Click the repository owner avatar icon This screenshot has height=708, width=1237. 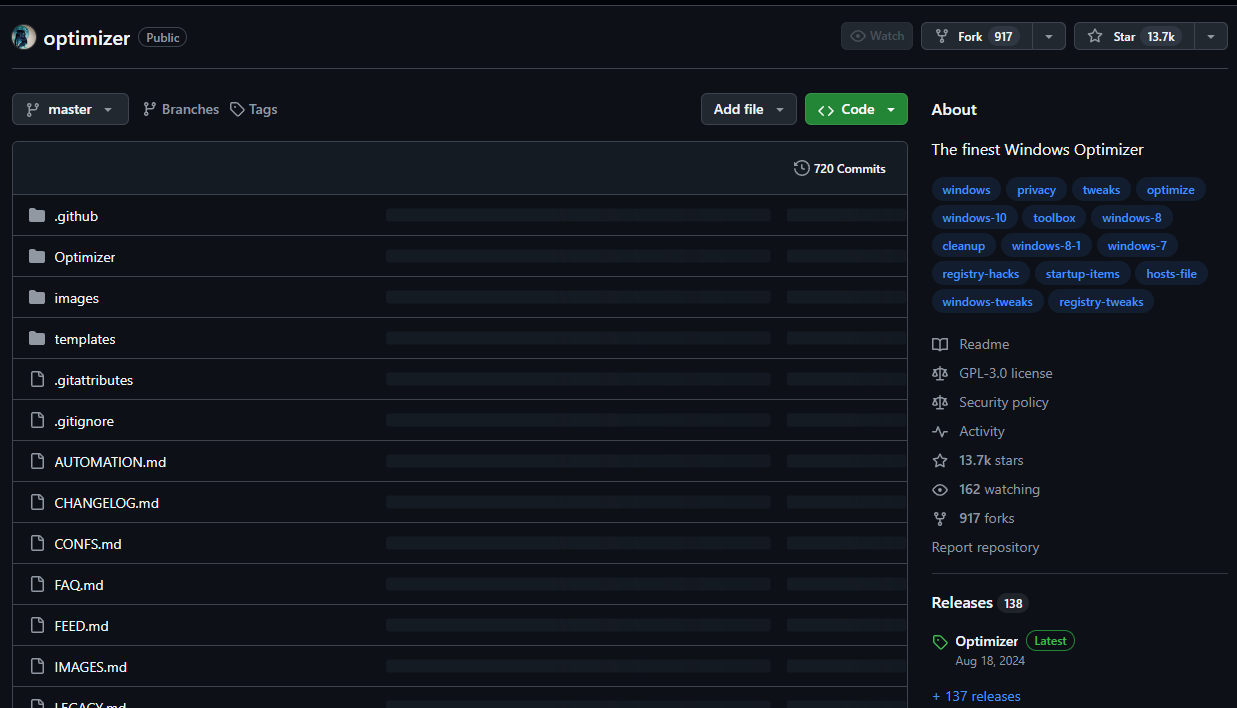click(x=24, y=38)
